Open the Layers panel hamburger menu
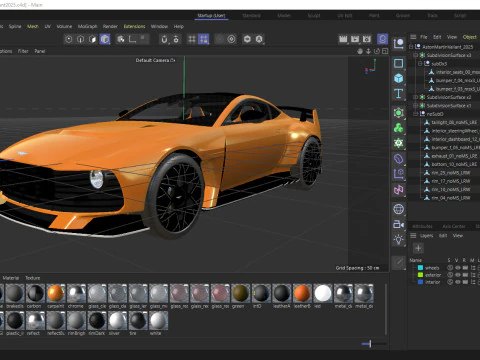This screenshot has height=360, width=480. [413, 236]
